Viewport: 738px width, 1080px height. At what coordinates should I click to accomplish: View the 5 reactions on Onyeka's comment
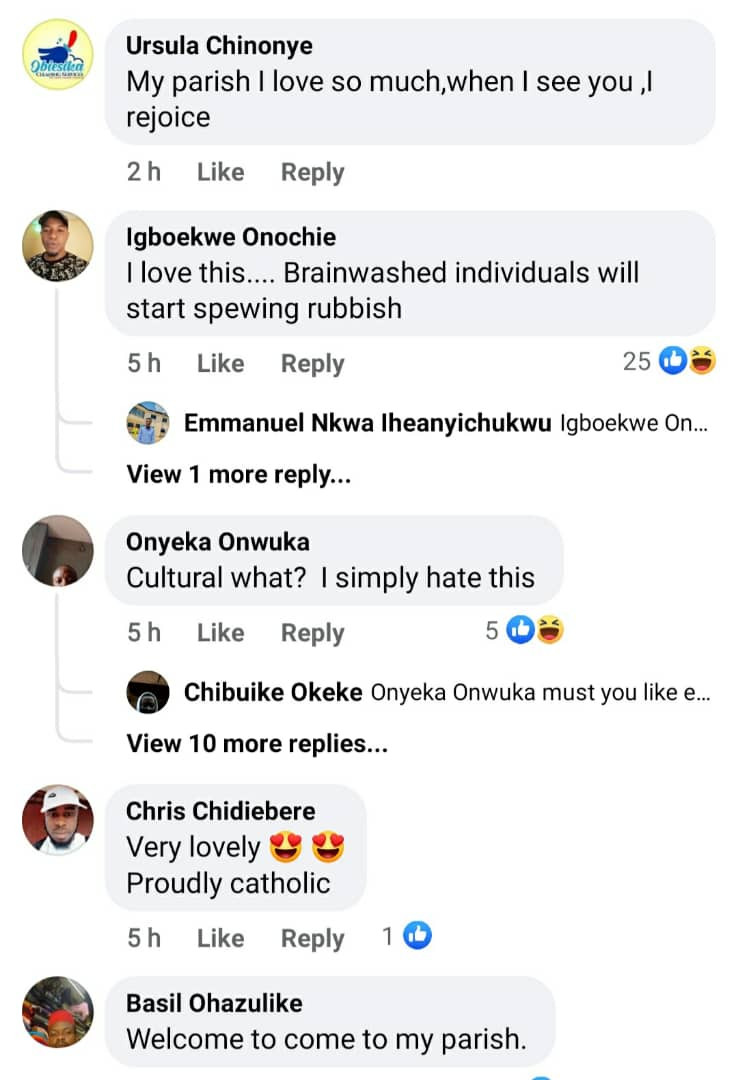(524, 630)
